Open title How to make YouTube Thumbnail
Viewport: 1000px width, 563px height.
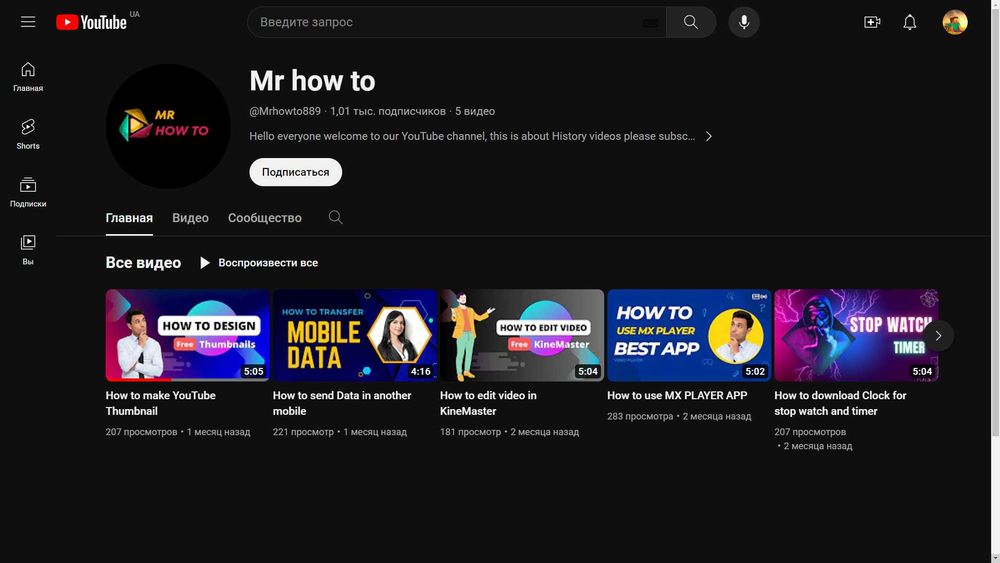[161, 404]
